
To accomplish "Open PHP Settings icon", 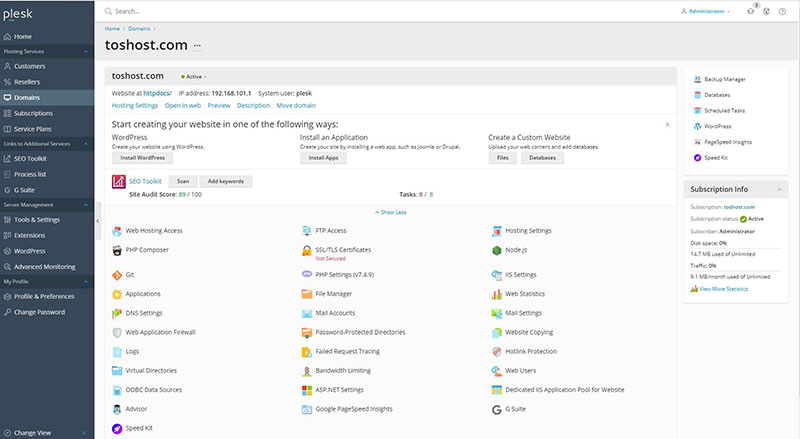I will (307, 275).
